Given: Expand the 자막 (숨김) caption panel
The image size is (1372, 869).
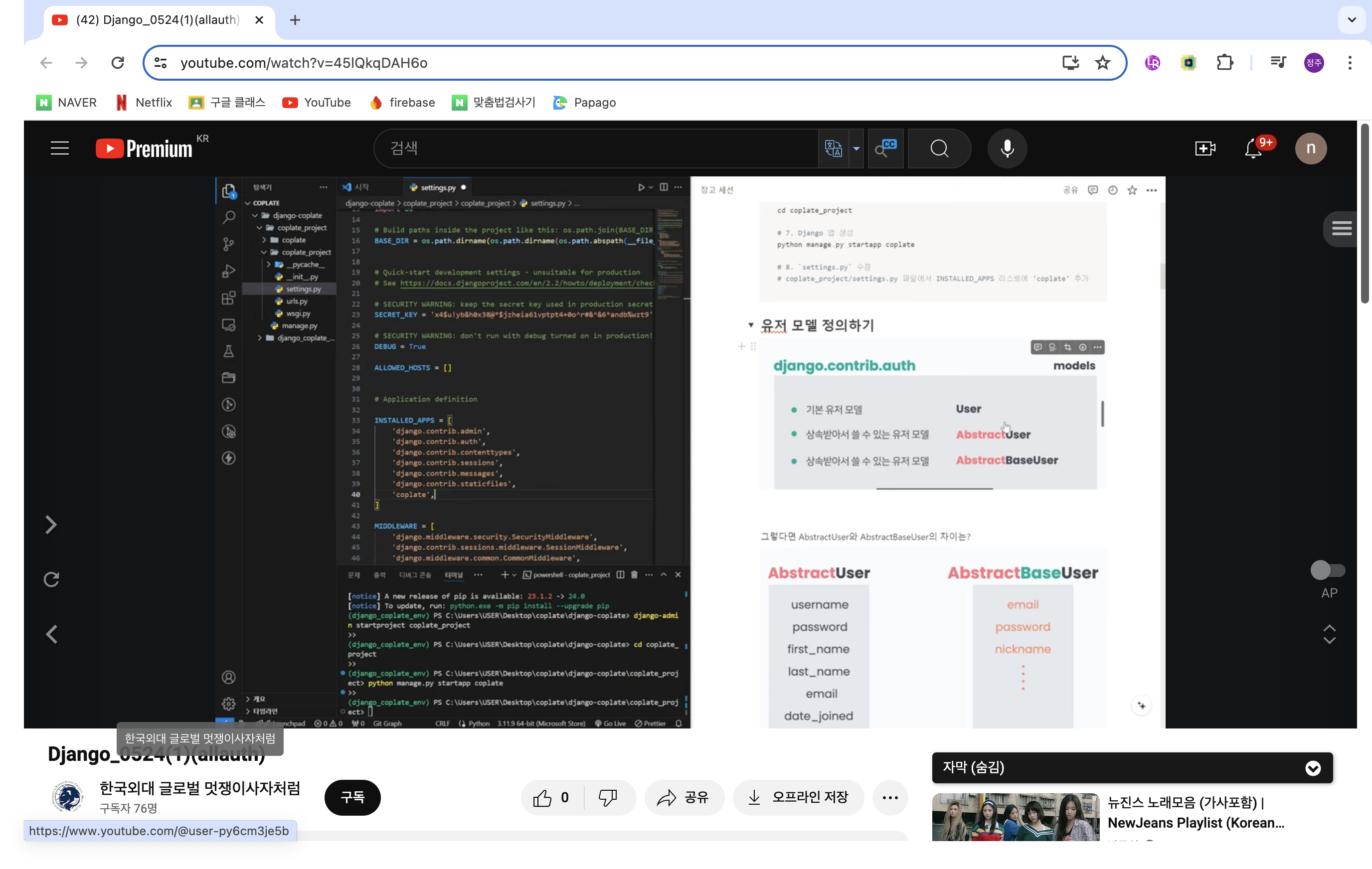Looking at the screenshot, I should click(x=1313, y=768).
